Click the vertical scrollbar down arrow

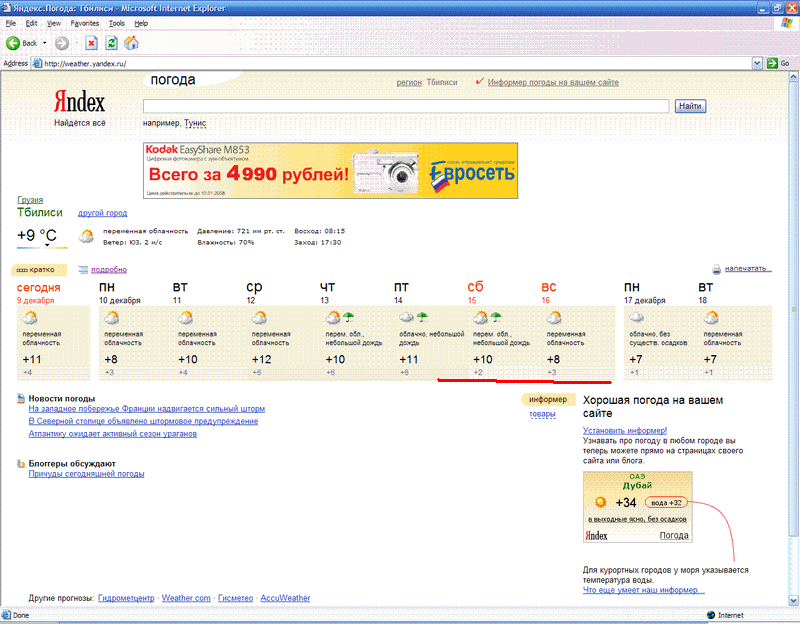pos(793,600)
